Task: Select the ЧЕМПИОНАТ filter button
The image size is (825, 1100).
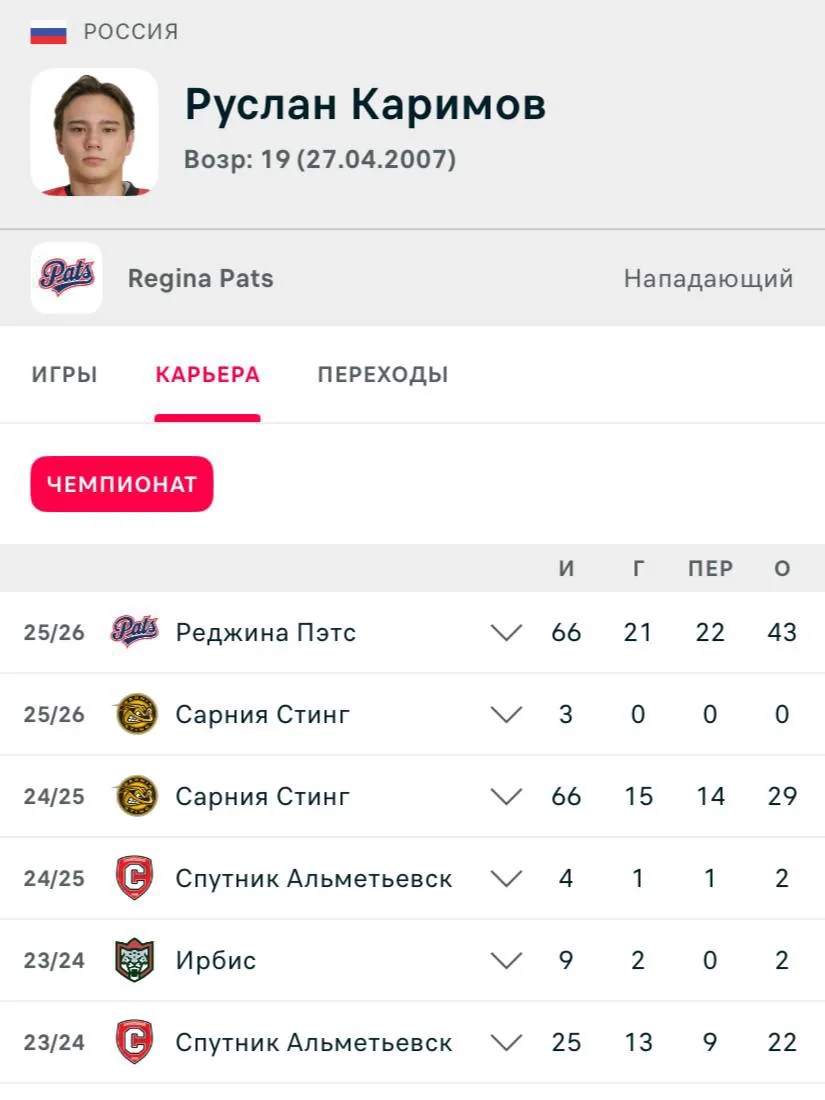Action: pyautogui.click(x=122, y=484)
